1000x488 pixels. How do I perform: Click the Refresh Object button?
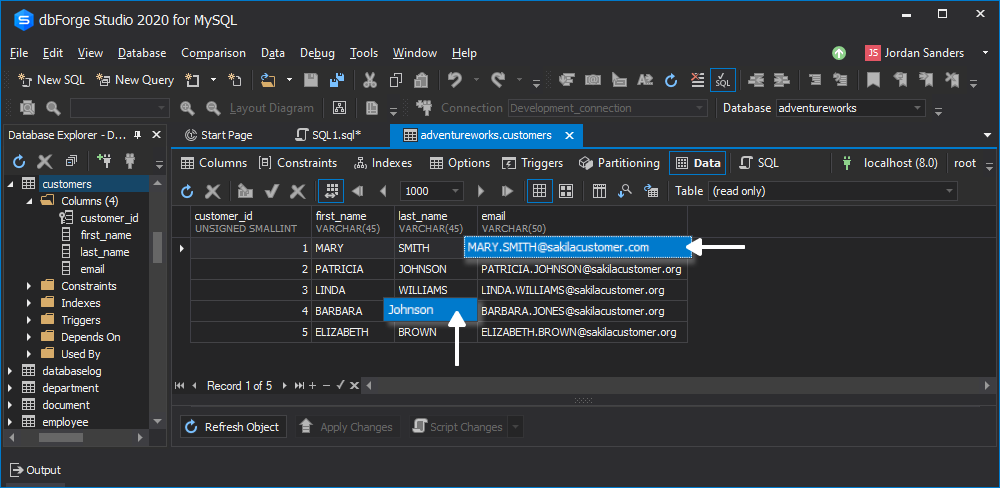(x=233, y=427)
